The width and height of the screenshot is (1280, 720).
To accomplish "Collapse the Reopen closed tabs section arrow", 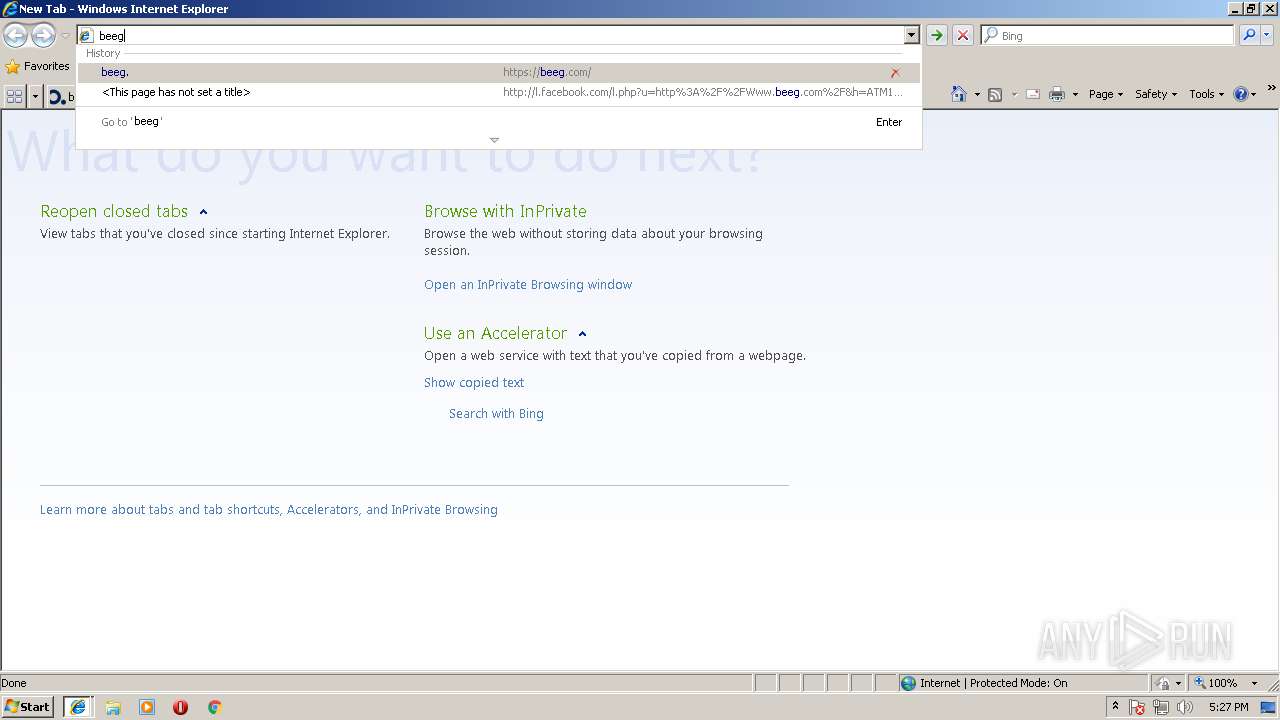I will point(203,212).
